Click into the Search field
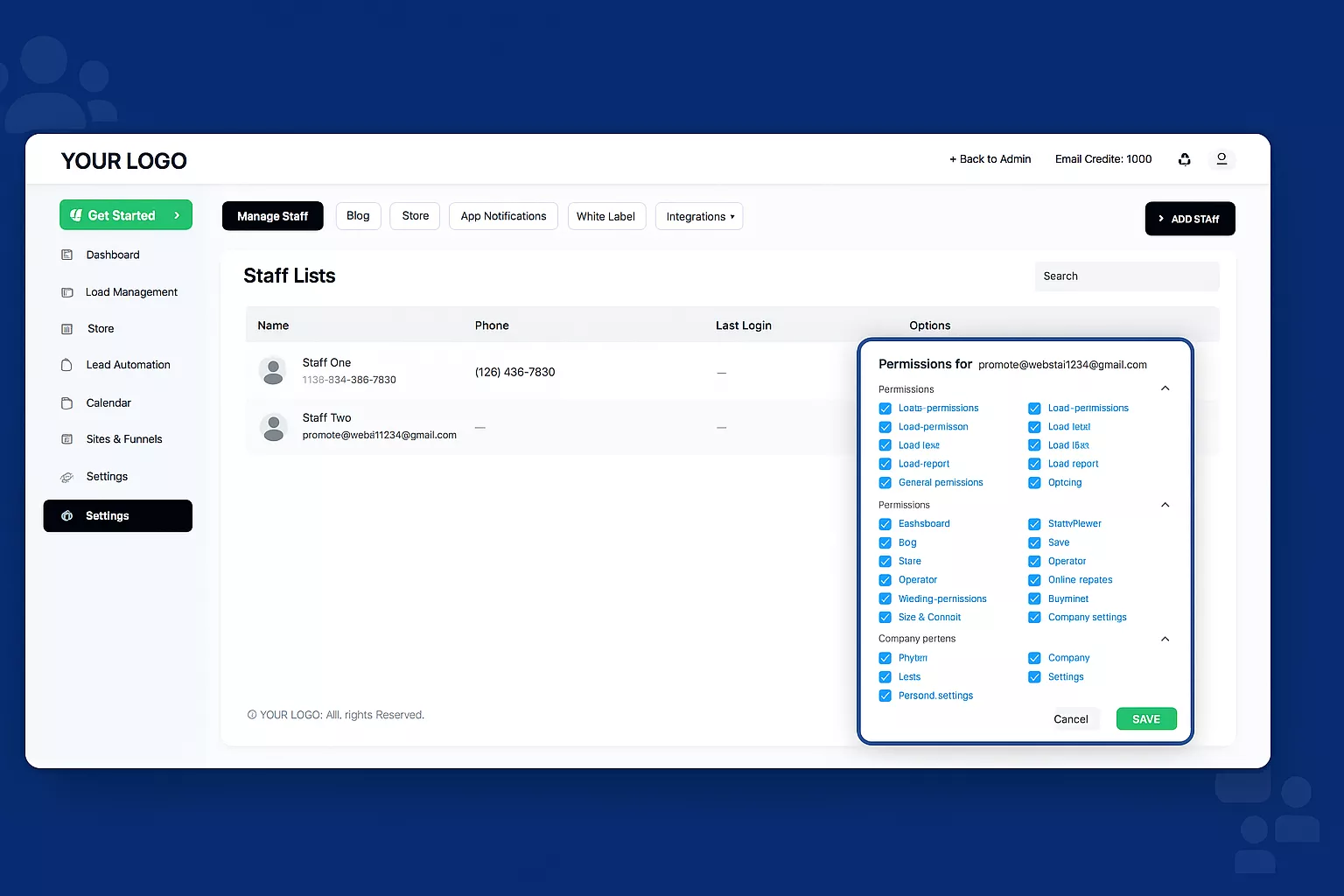 tap(1125, 276)
